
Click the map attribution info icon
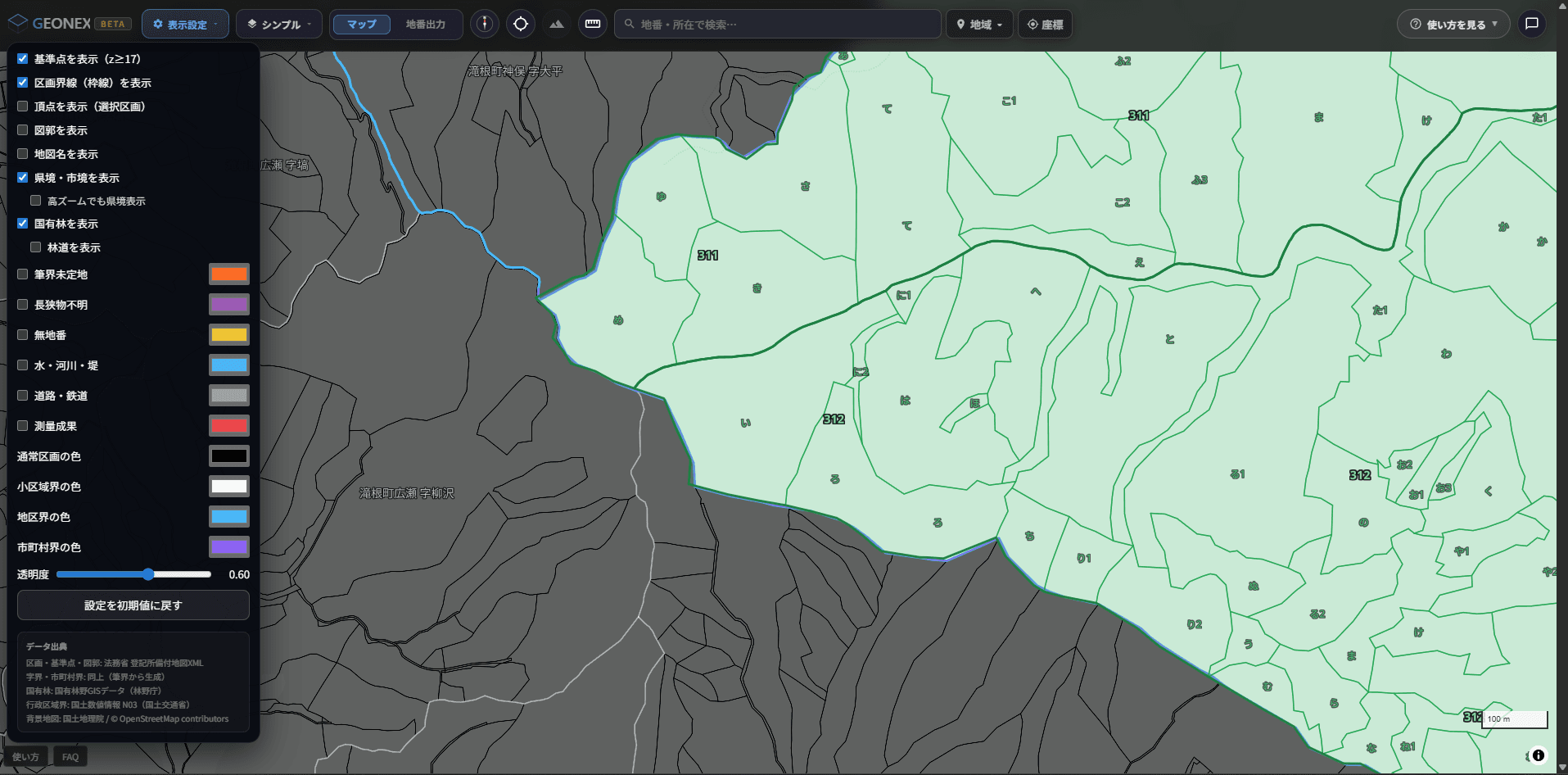point(1539,755)
